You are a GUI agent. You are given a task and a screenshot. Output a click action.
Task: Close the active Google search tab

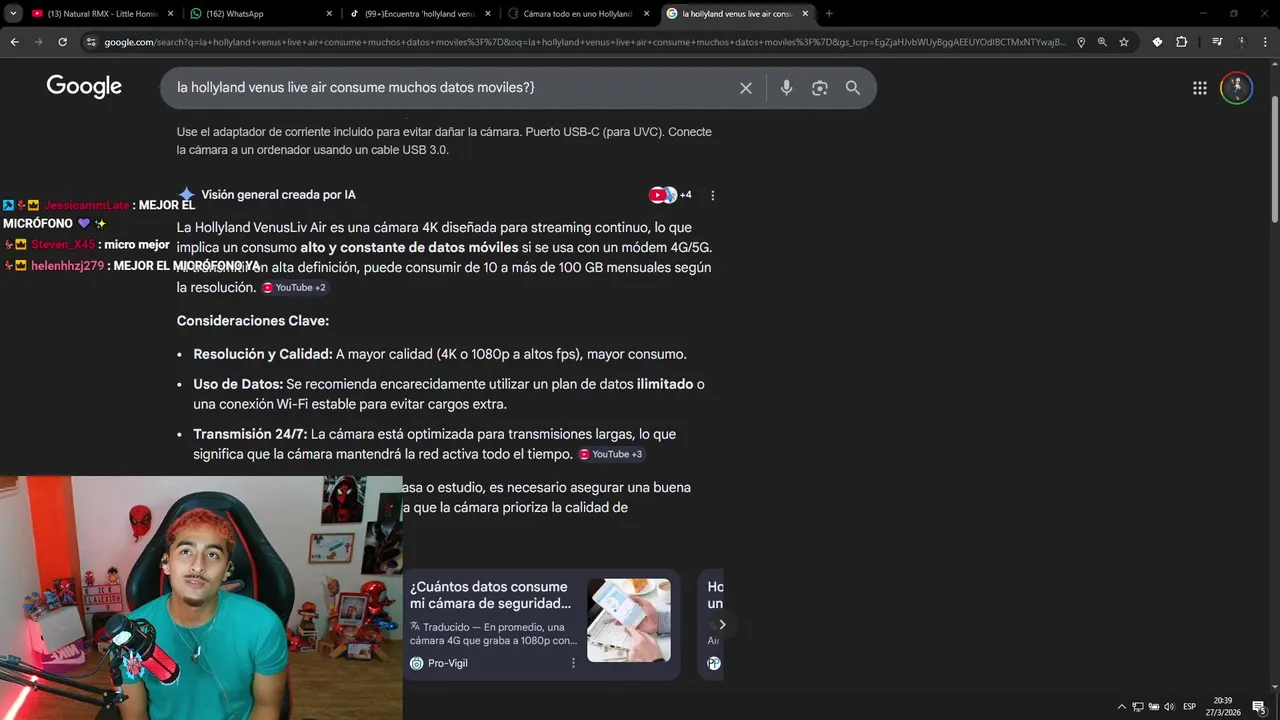(805, 14)
